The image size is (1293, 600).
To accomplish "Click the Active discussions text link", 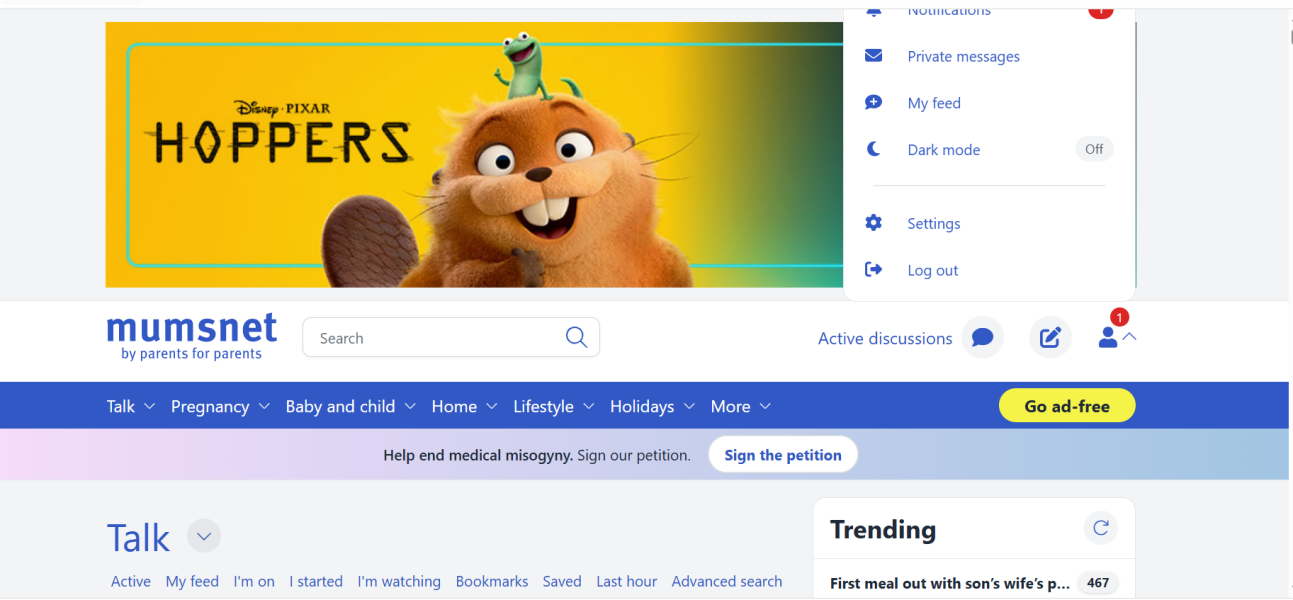I will click(x=885, y=338).
